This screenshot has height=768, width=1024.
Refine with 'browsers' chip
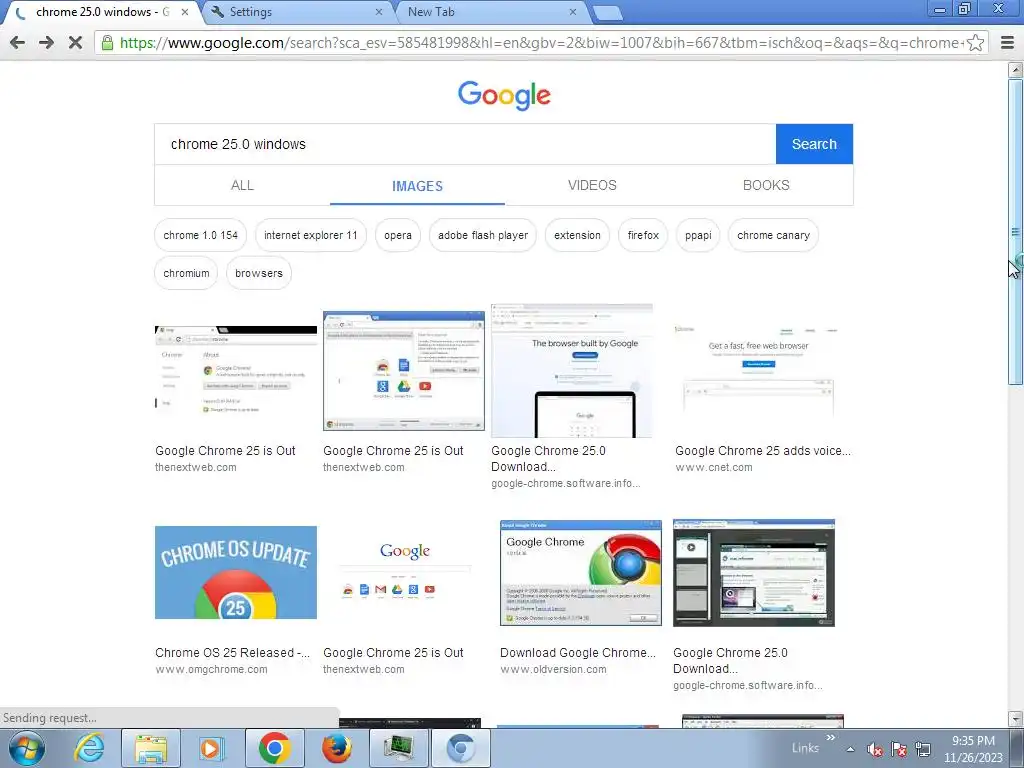coord(259,273)
